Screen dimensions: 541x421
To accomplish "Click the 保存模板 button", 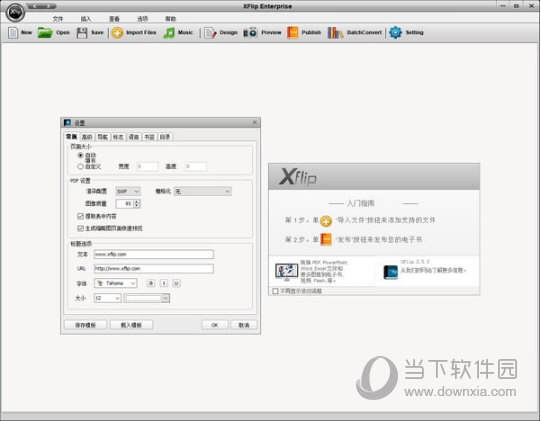I will (85, 325).
